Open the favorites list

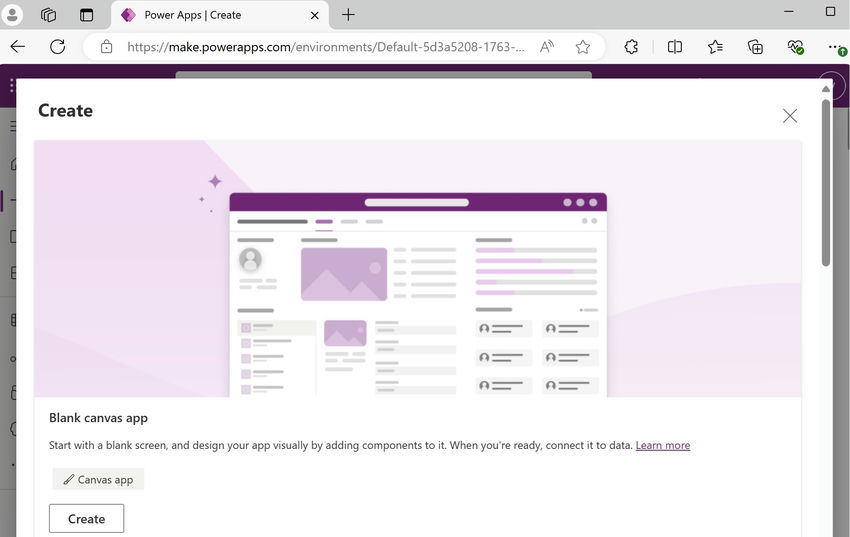(715, 47)
